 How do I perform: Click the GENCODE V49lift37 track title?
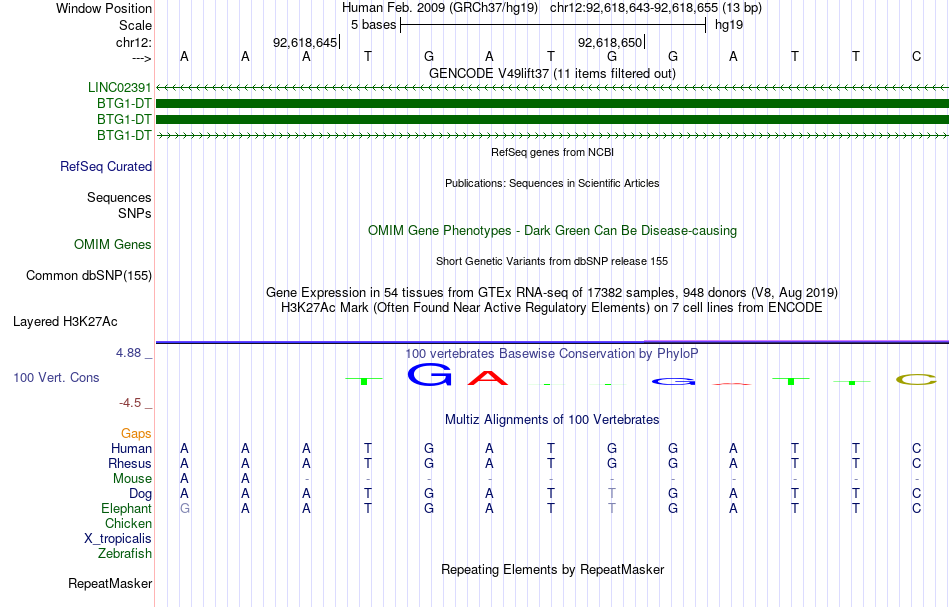point(552,73)
